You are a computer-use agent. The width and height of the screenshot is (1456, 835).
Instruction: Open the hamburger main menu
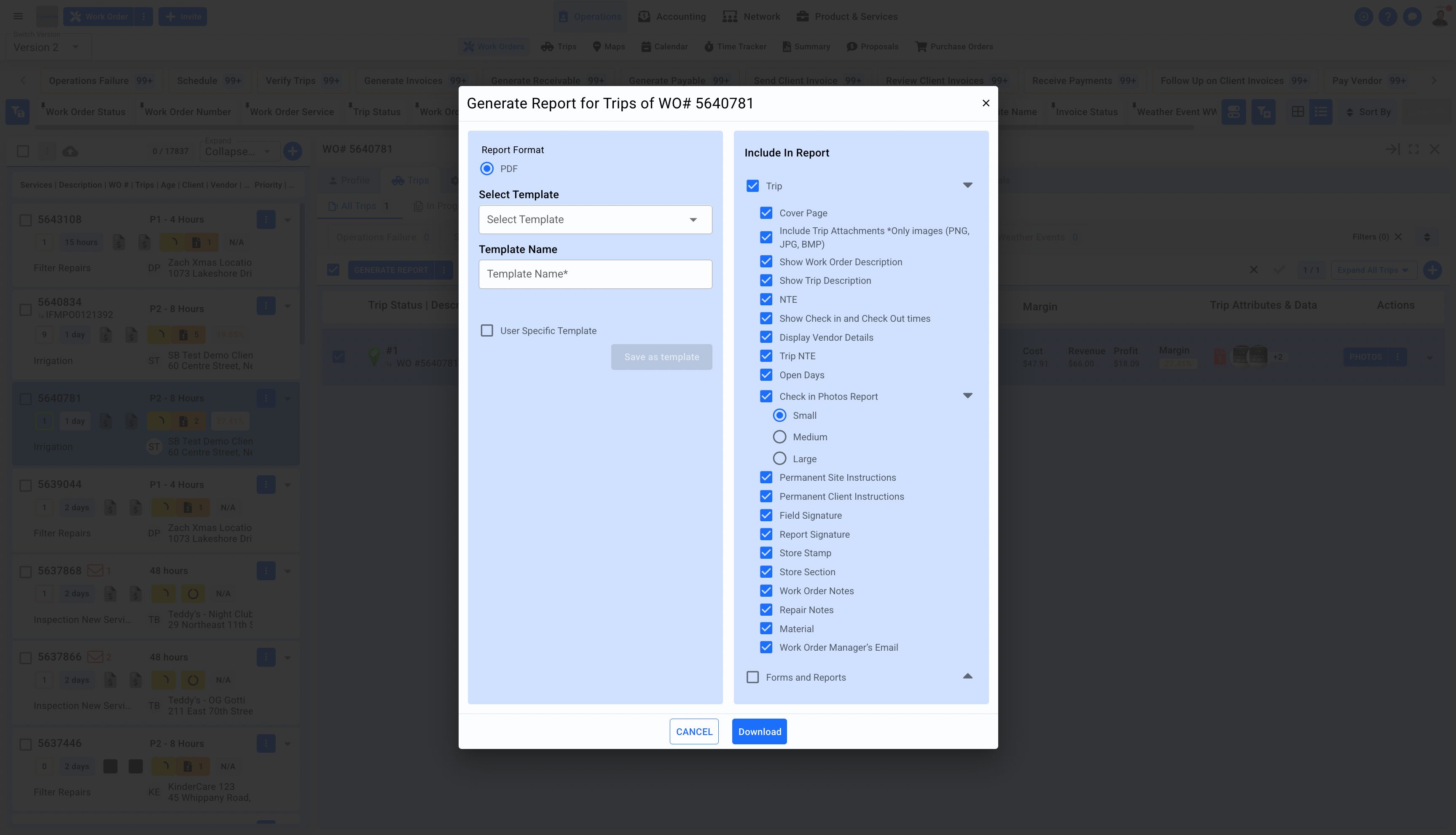tap(19, 16)
